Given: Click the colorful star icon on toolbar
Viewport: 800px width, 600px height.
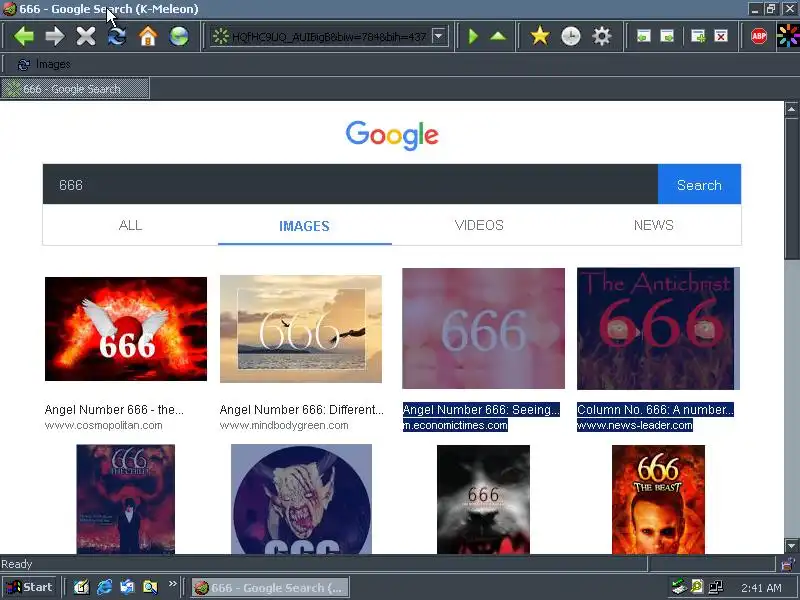Looking at the screenshot, I should (x=788, y=36).
